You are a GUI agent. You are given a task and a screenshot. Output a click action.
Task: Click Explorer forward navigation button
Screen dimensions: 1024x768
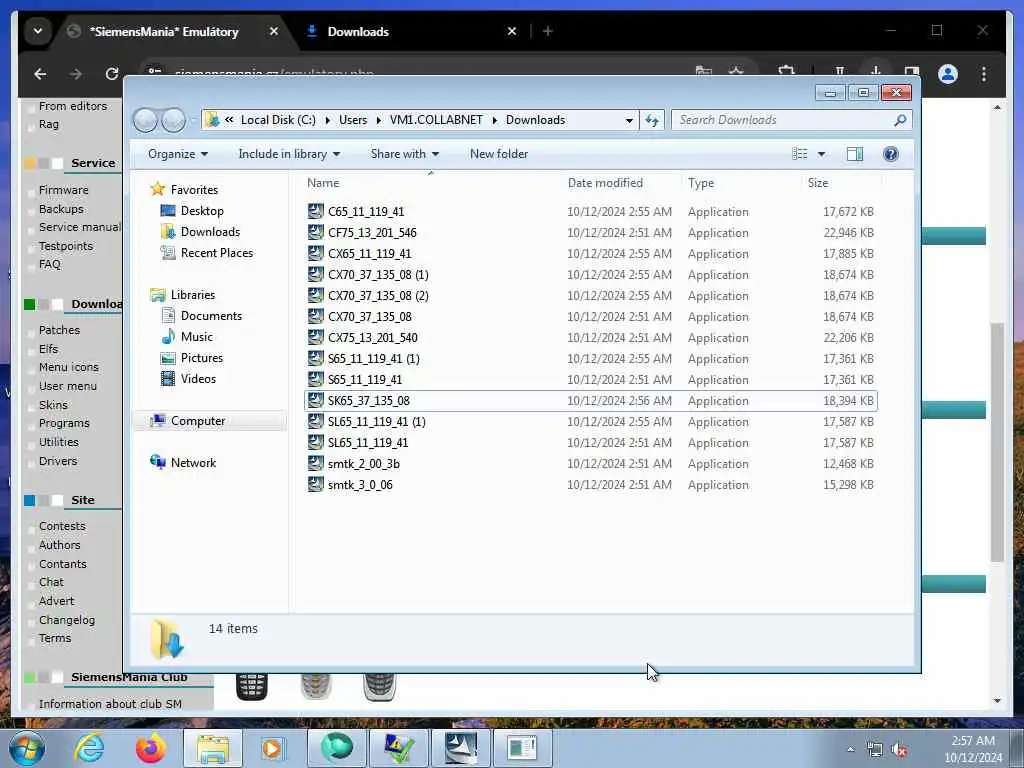tap(173, 120)
